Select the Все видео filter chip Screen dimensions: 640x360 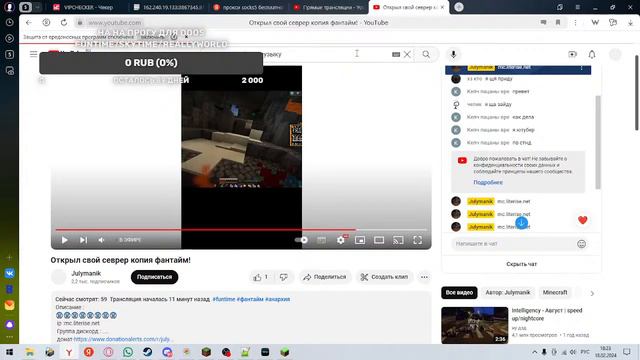pos(459,293)
